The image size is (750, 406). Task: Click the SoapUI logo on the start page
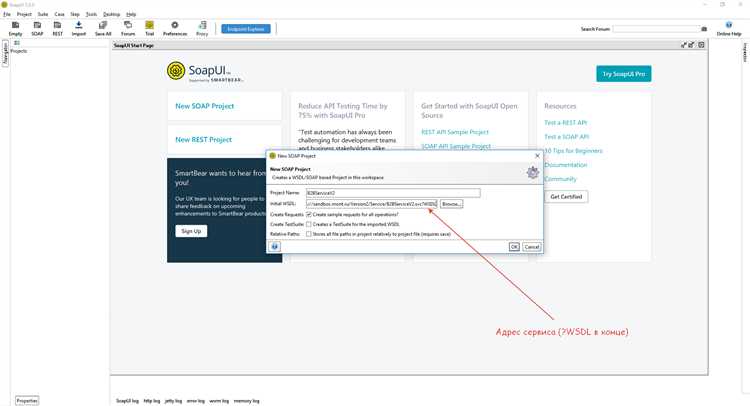206,72
